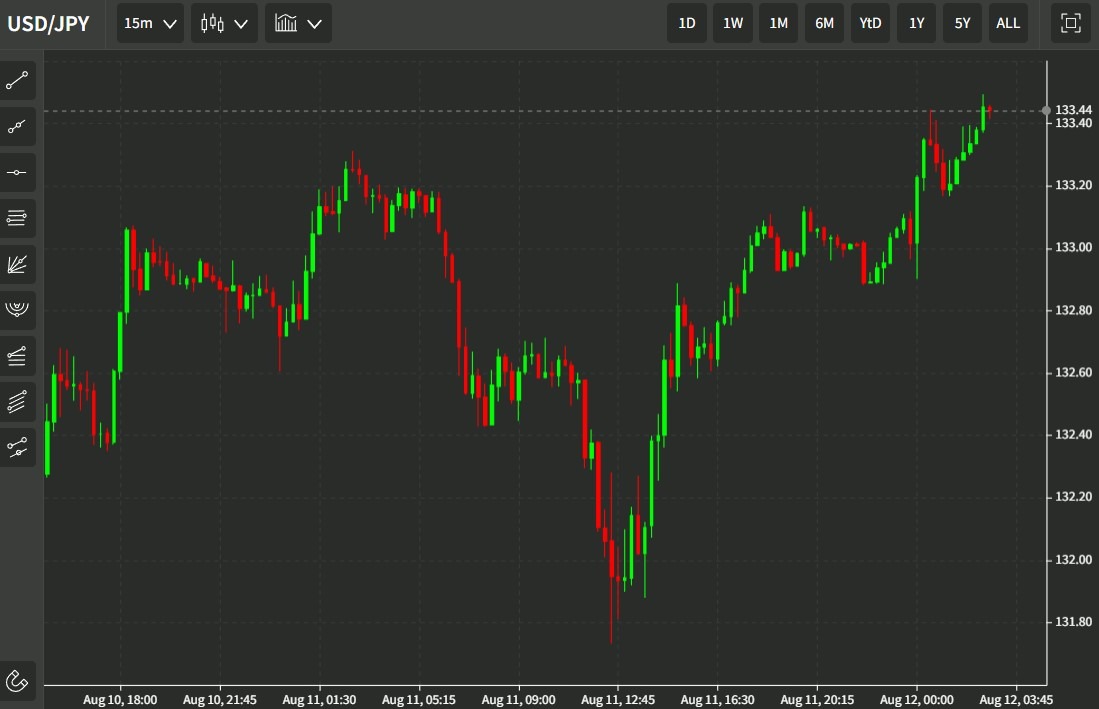Pick the parallel diagonal channel lines tool
This screenshot has height=709, width=1099.
pos(17,401)
